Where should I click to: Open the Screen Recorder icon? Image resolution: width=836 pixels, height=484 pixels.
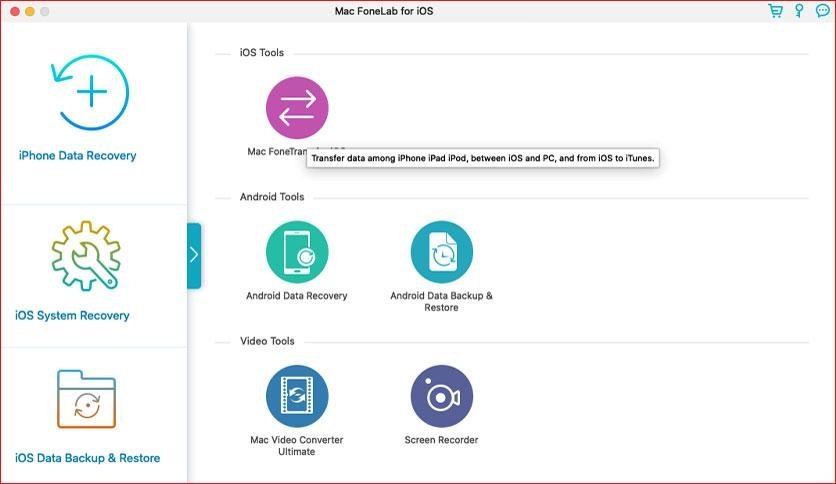pos(441,396)
